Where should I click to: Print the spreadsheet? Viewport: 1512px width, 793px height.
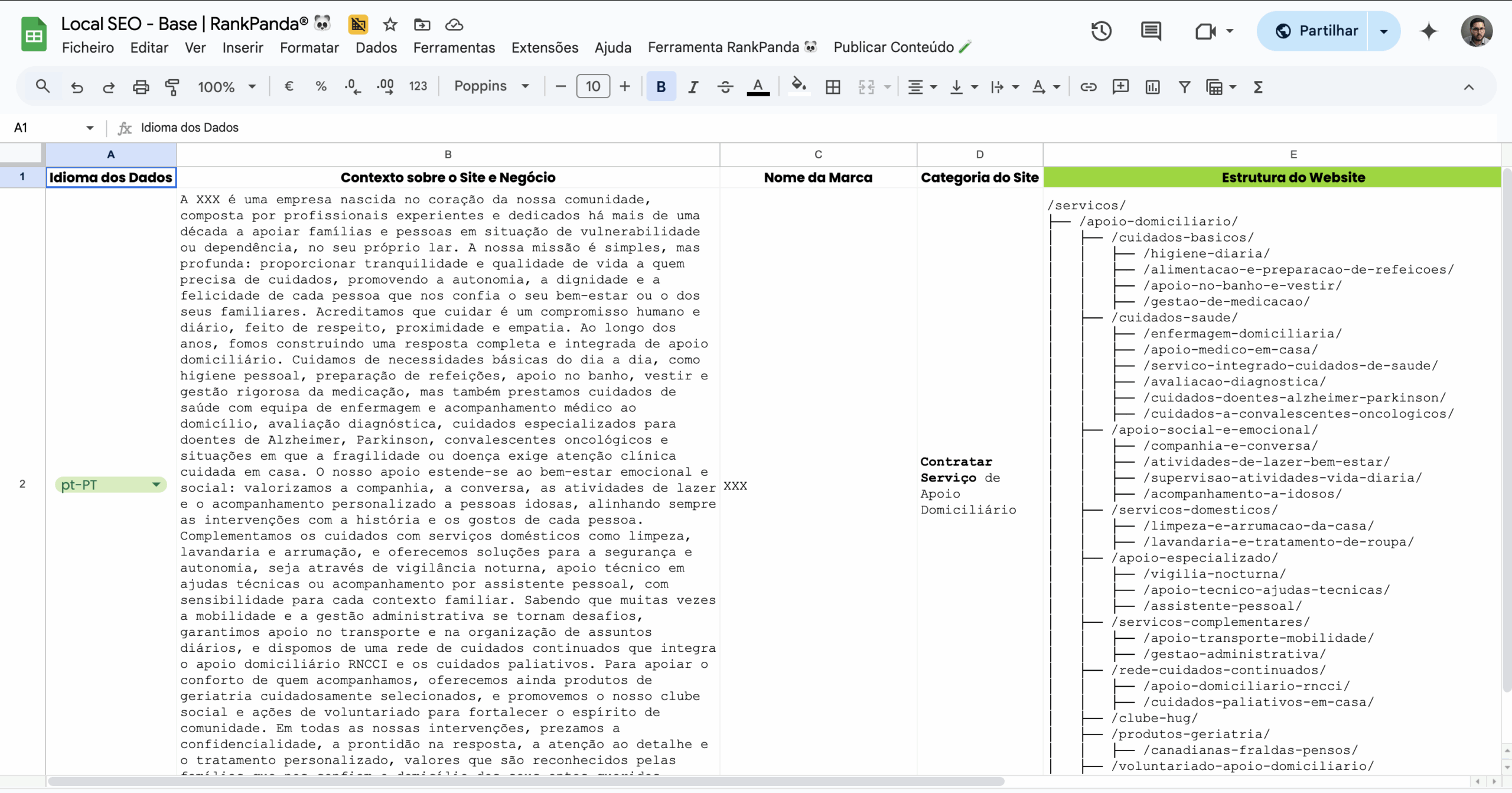coord(141,87)
